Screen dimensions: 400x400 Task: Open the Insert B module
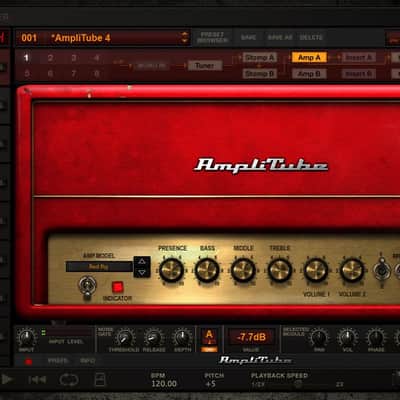point(359,74)
